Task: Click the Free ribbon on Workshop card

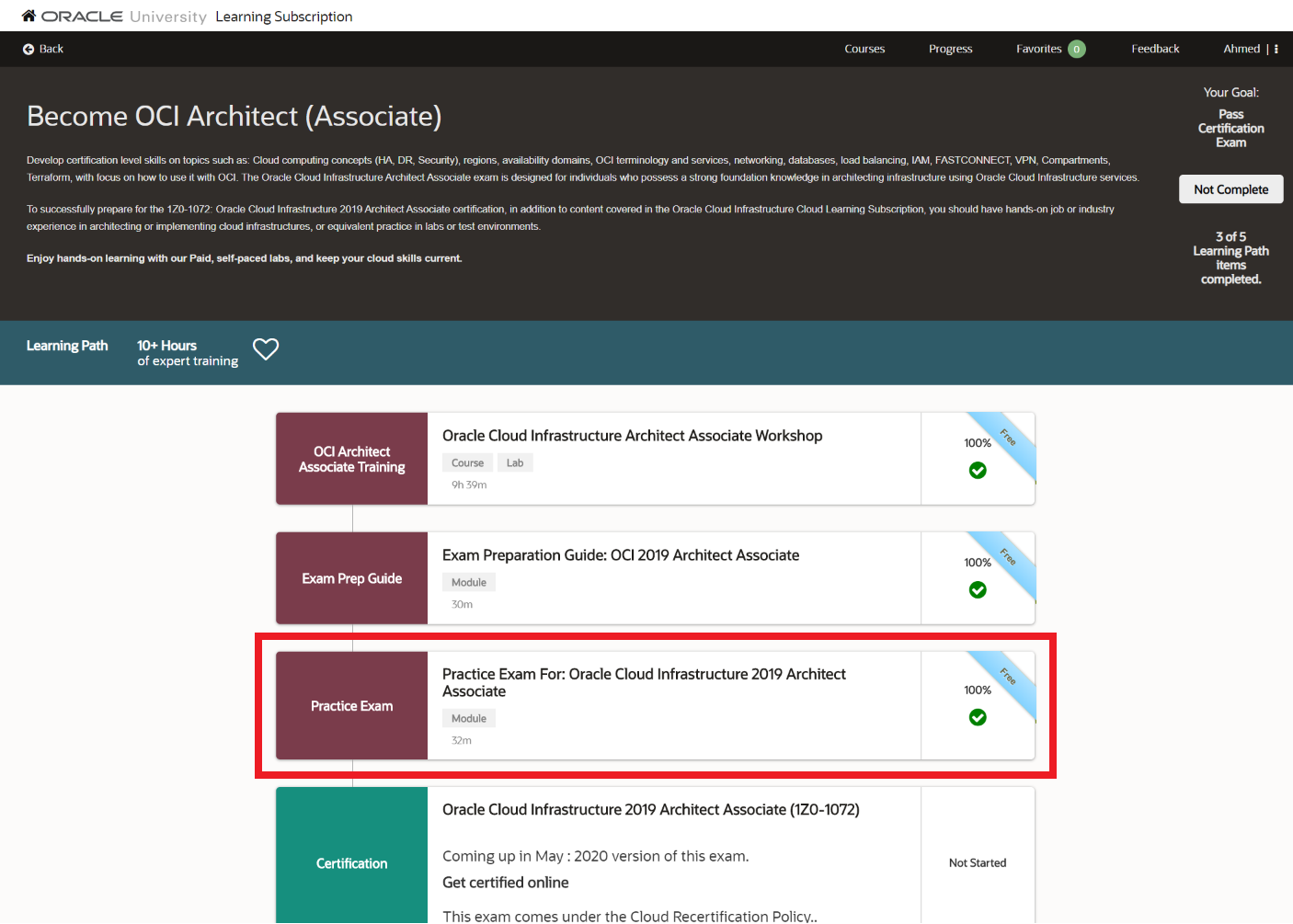Action: pyautogui.click(x=1010, y=439)
